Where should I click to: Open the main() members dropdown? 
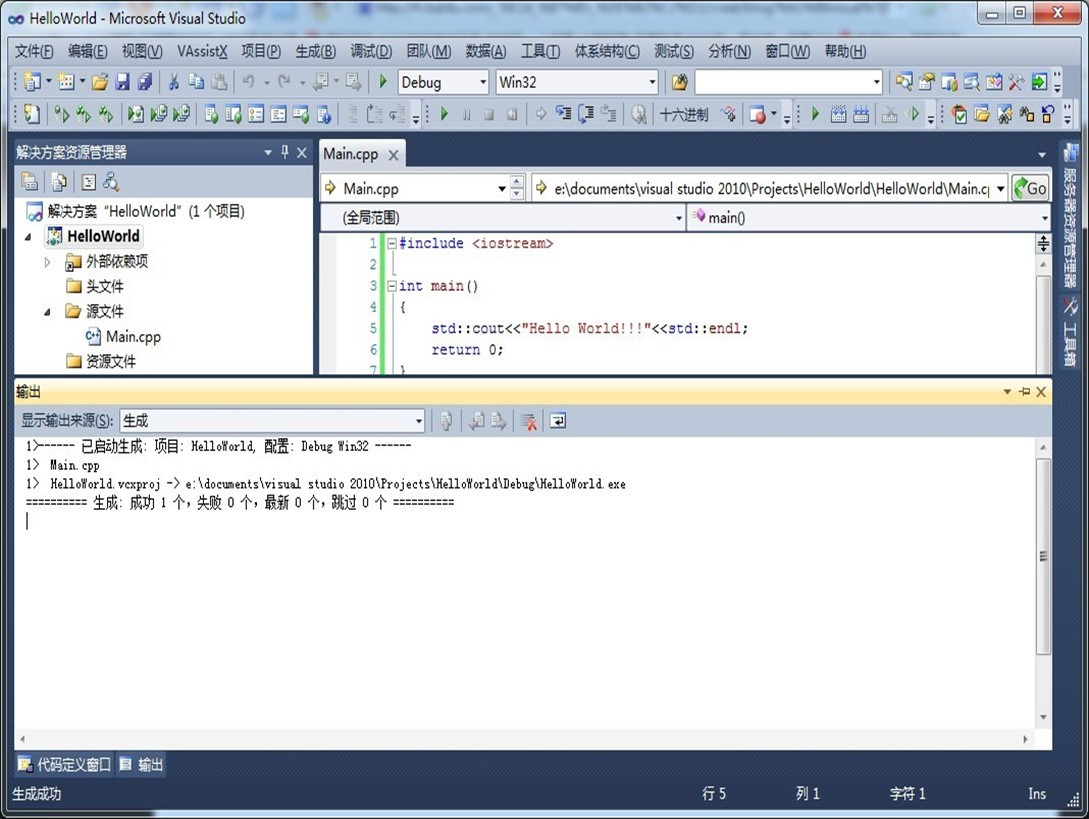coord(1044,218)
